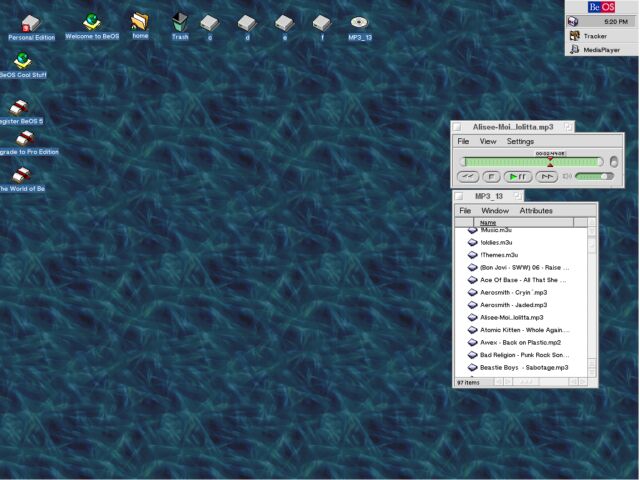The image size is (640, 480).
Task: Toggle play/pause in MediaPlayer
Action: tap(518, 176)
